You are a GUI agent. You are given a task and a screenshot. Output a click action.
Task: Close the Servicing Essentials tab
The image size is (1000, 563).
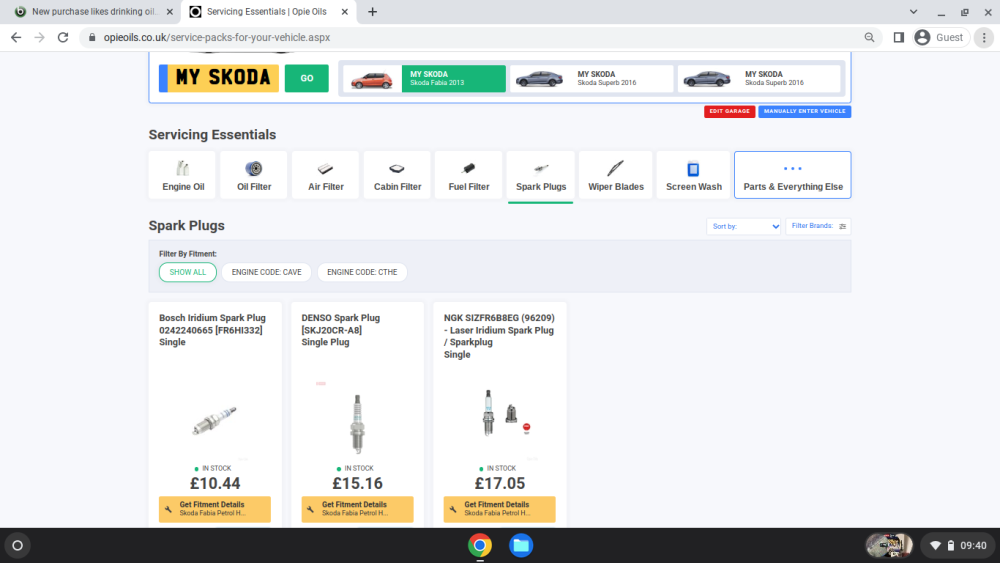click(344, 11)
